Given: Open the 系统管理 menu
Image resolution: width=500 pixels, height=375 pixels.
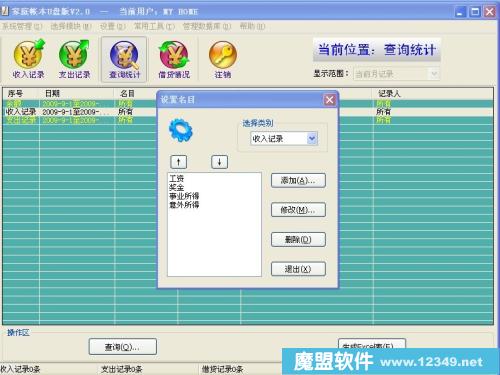Looking at the screenshot, I should point(22,26).
